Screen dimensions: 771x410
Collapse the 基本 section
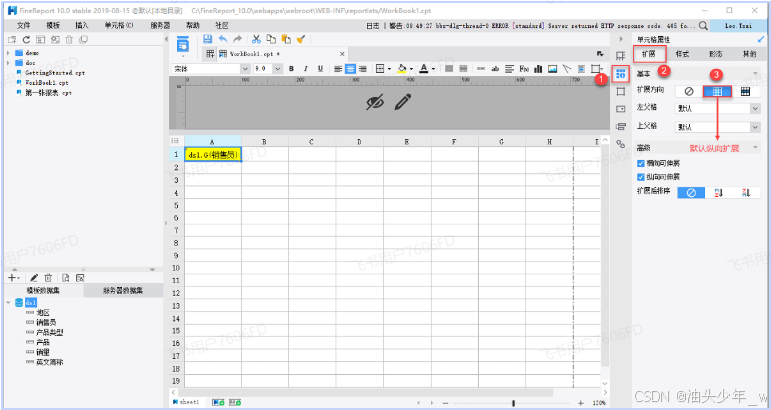[756, 74]
